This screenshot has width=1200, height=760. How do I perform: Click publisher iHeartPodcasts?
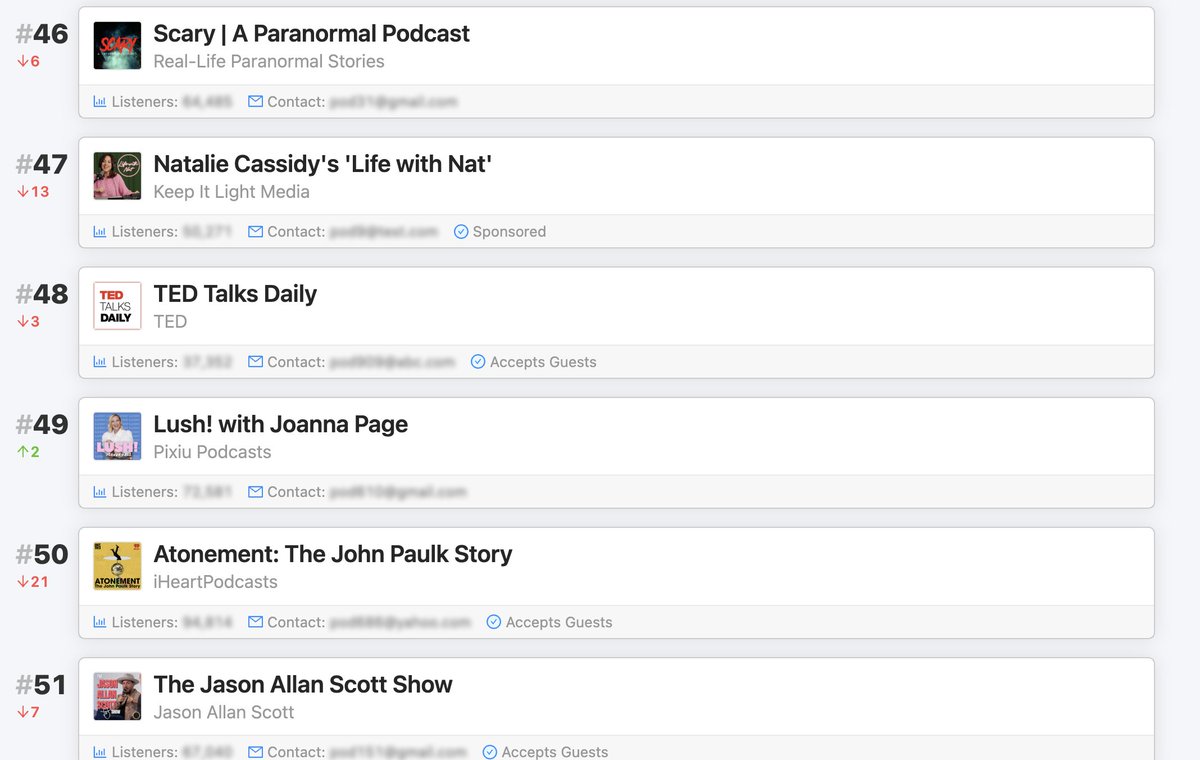pos(215,582)
